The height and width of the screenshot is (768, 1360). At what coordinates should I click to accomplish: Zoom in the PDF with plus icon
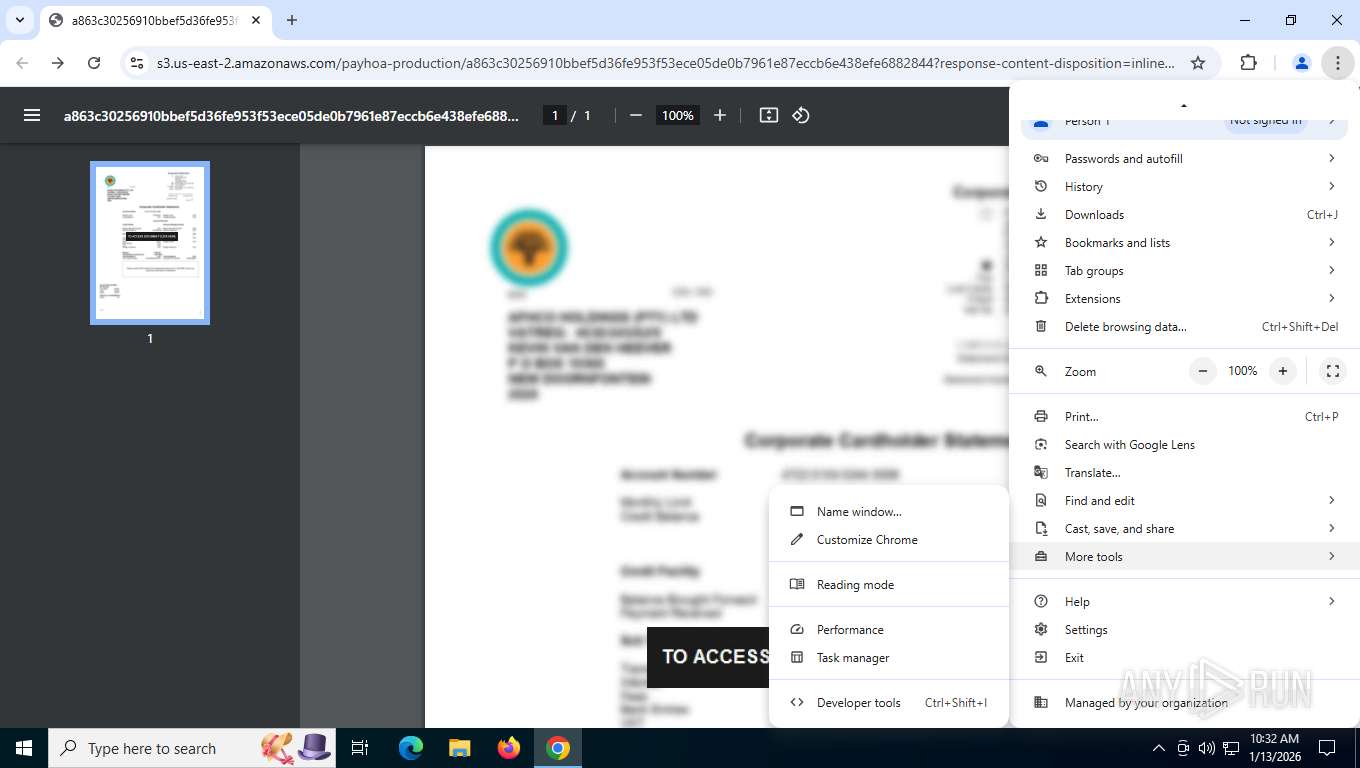[720, 115]
